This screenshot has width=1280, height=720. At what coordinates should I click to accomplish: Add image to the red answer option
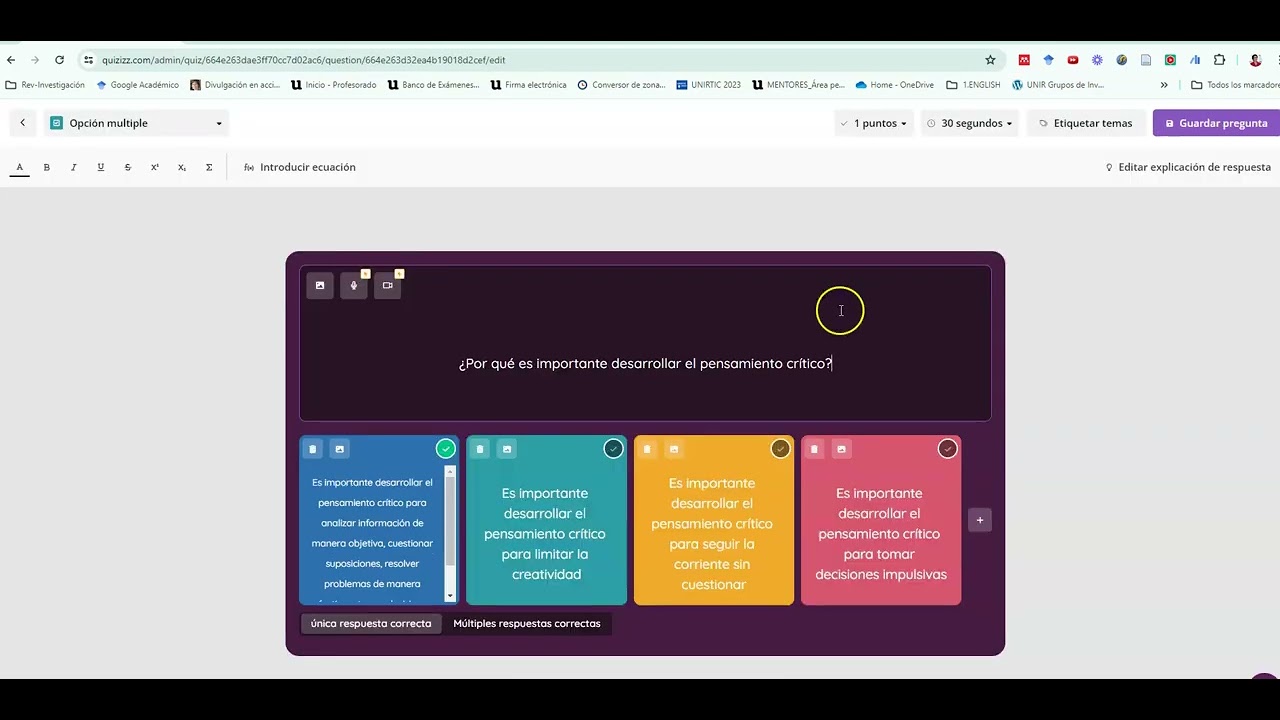coord(841,449)
